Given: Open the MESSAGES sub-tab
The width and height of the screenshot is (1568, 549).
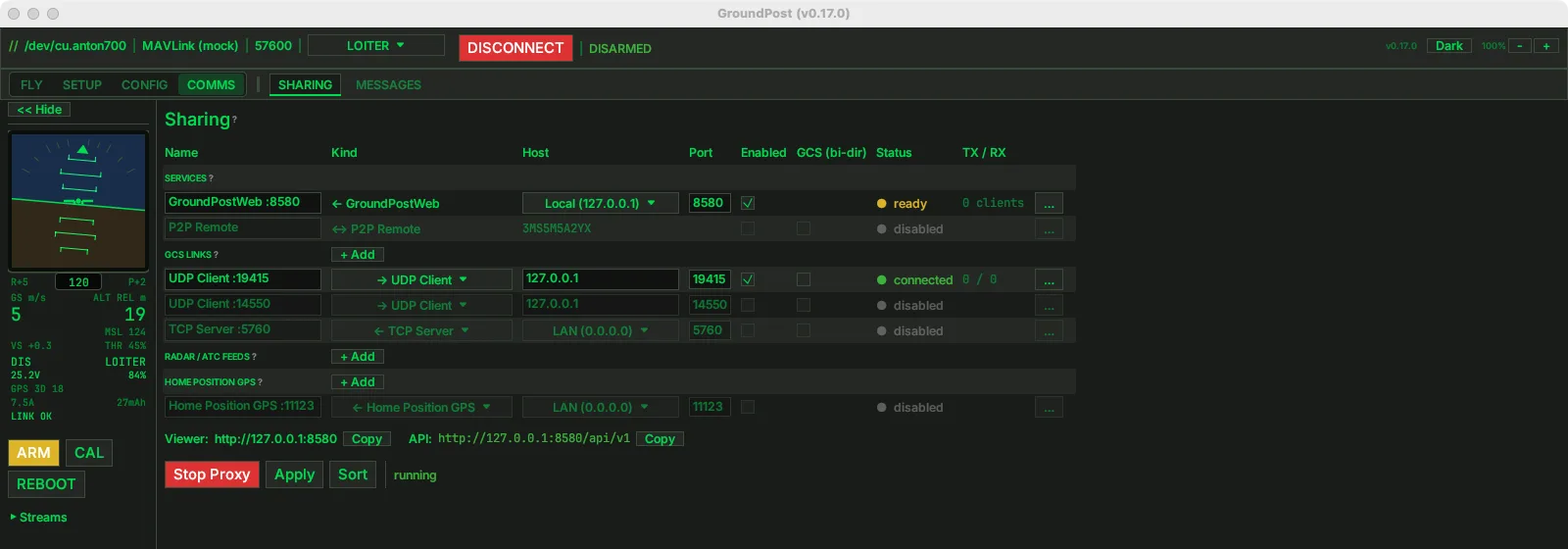Looking at the screenshot, I should click(388, 85).
